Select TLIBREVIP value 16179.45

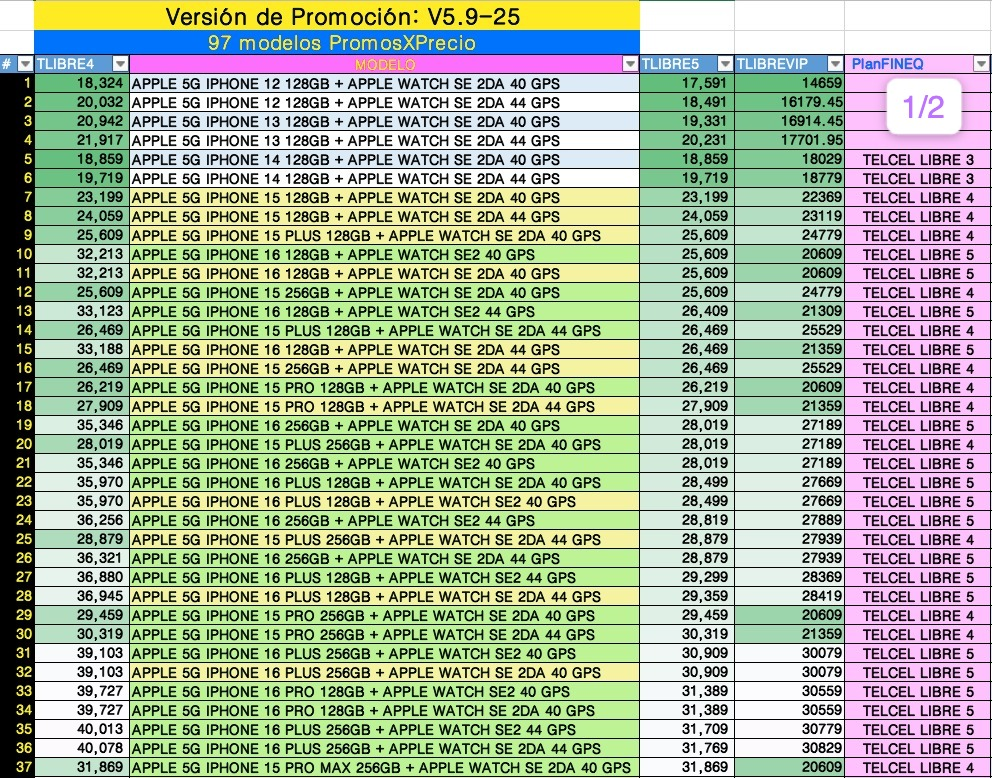(790, 102)
